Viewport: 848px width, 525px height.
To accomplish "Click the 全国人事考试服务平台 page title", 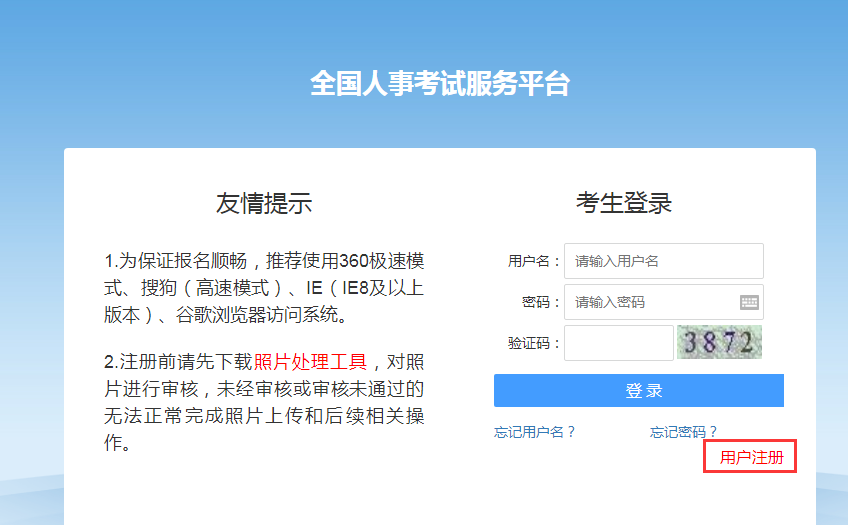I will coord(439,83).
